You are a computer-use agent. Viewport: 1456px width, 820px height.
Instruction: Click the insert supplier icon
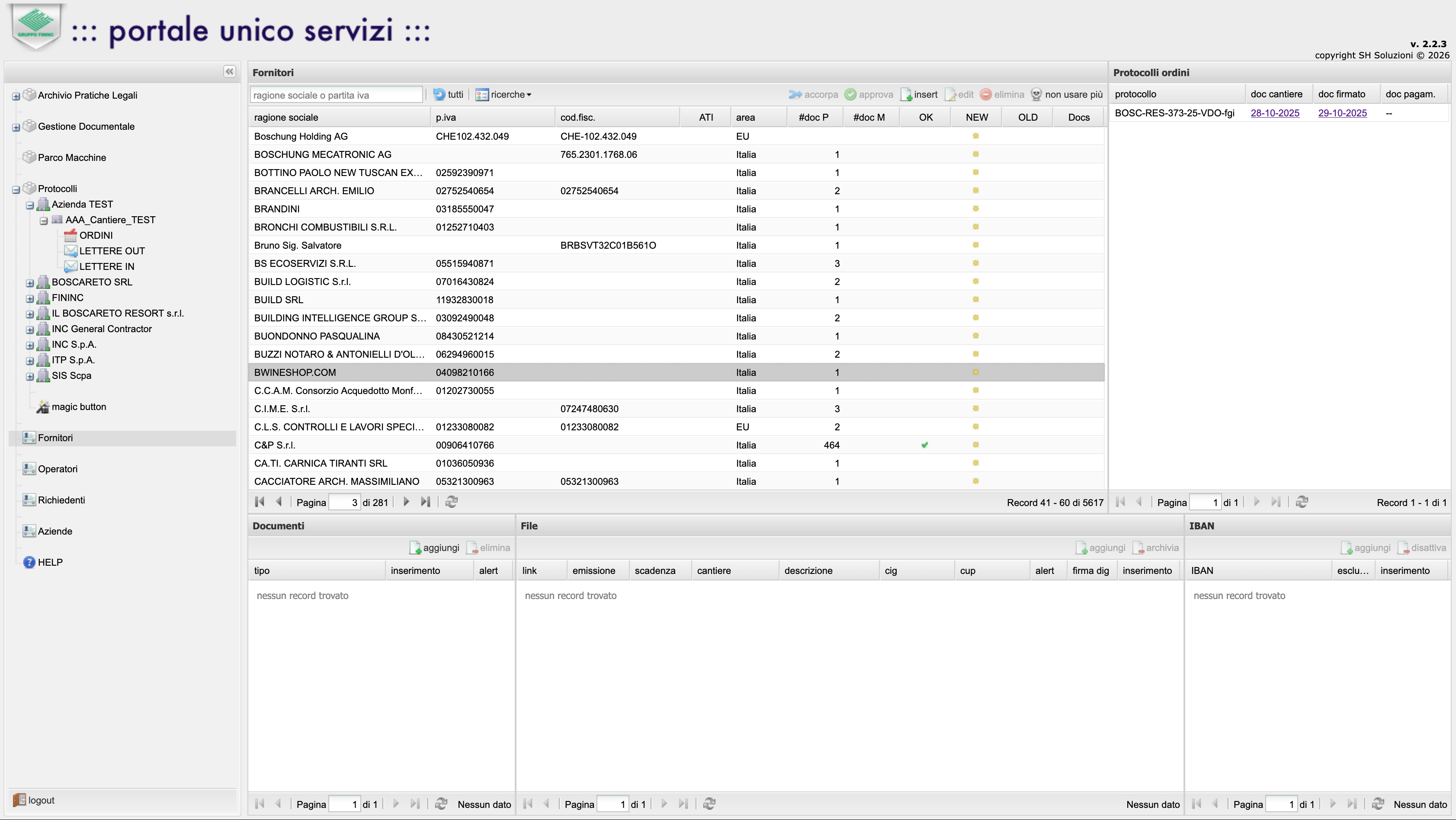[x=906, y=94]
